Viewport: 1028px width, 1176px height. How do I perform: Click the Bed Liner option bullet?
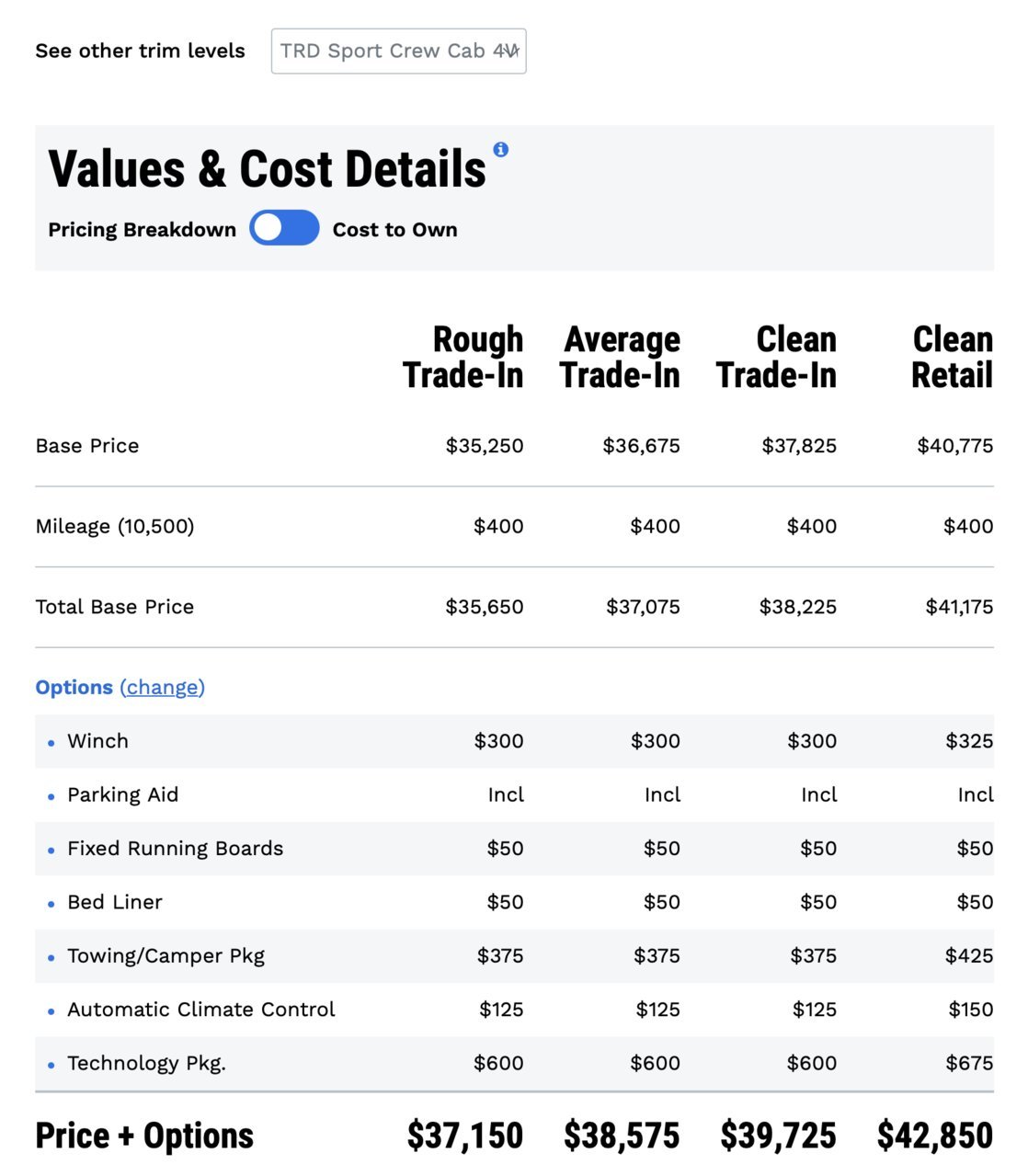51,904
